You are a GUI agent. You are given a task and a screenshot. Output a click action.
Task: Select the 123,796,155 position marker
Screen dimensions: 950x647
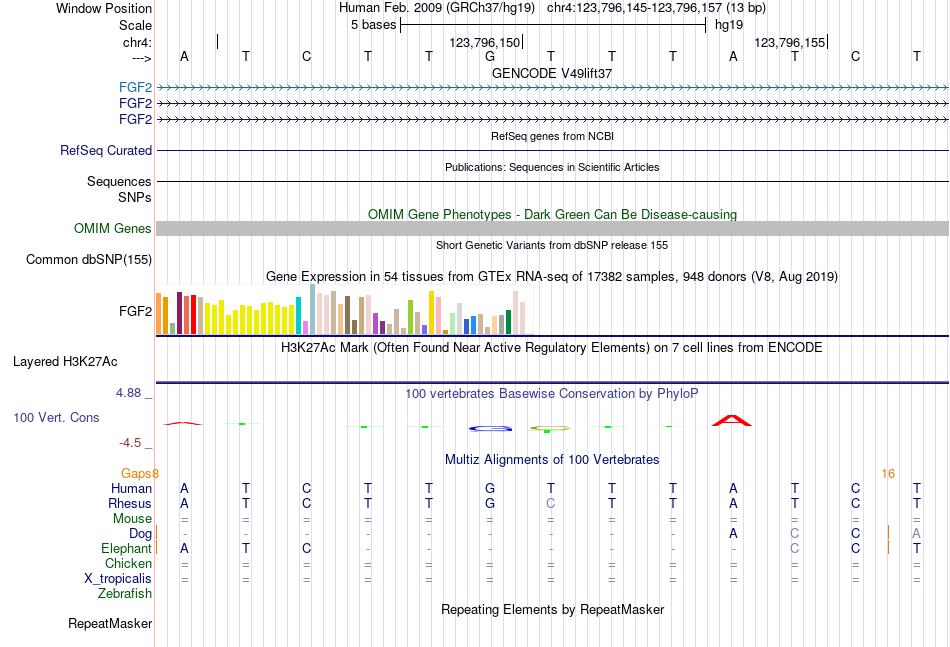point(789,42)
